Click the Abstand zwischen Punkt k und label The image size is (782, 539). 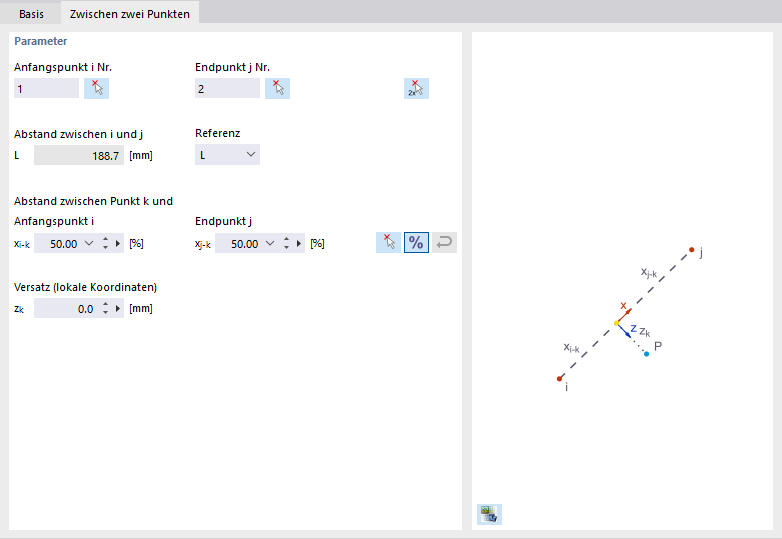click(93, 201)
